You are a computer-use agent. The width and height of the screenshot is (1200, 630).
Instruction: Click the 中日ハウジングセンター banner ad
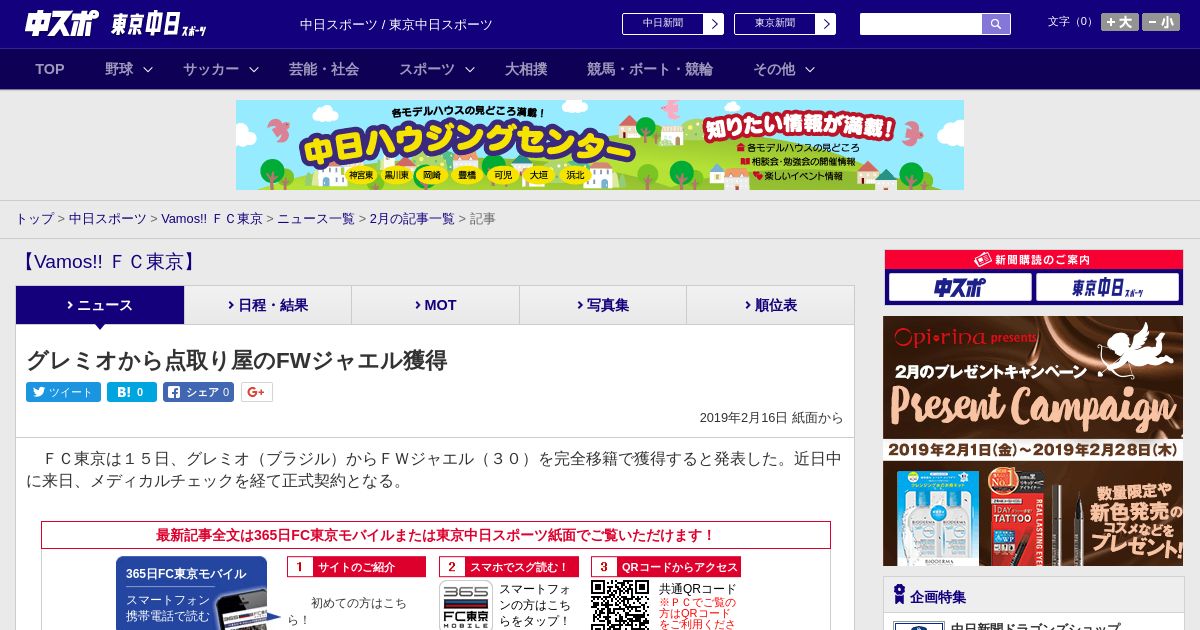(x=600, y=145)
